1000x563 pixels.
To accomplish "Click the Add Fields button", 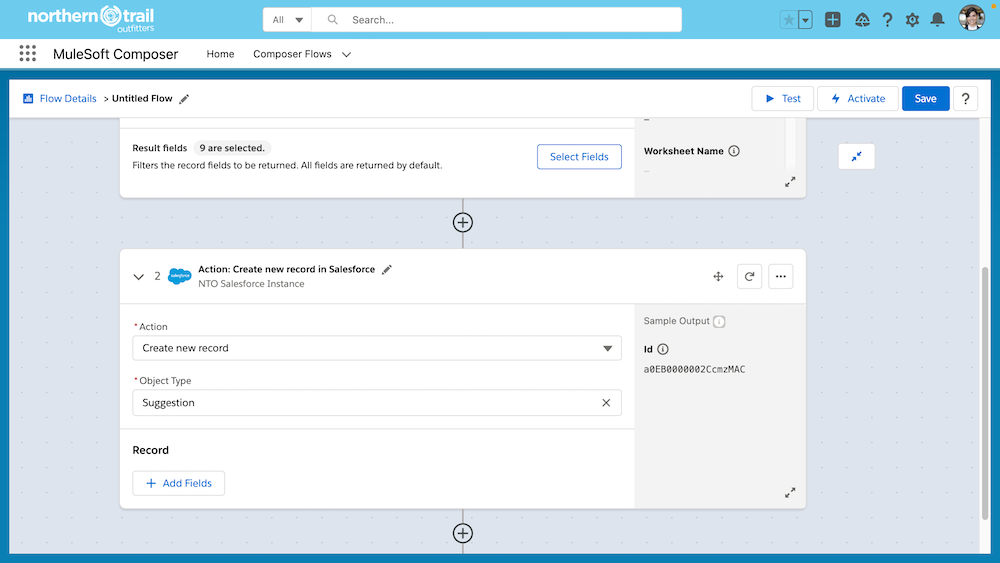I will (x=179, y=483).
